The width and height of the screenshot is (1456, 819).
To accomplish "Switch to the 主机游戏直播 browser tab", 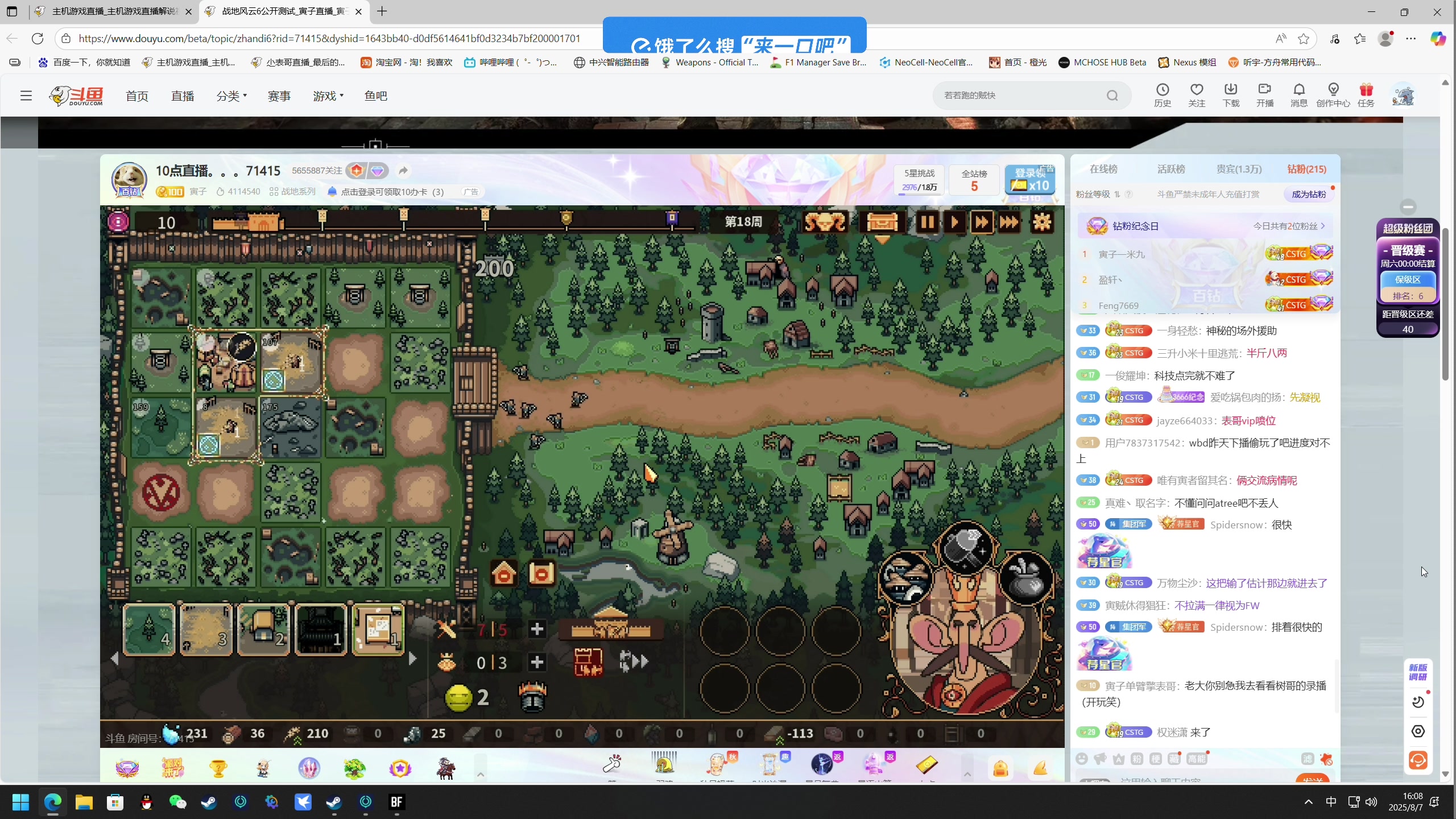I will pos(114,11).
